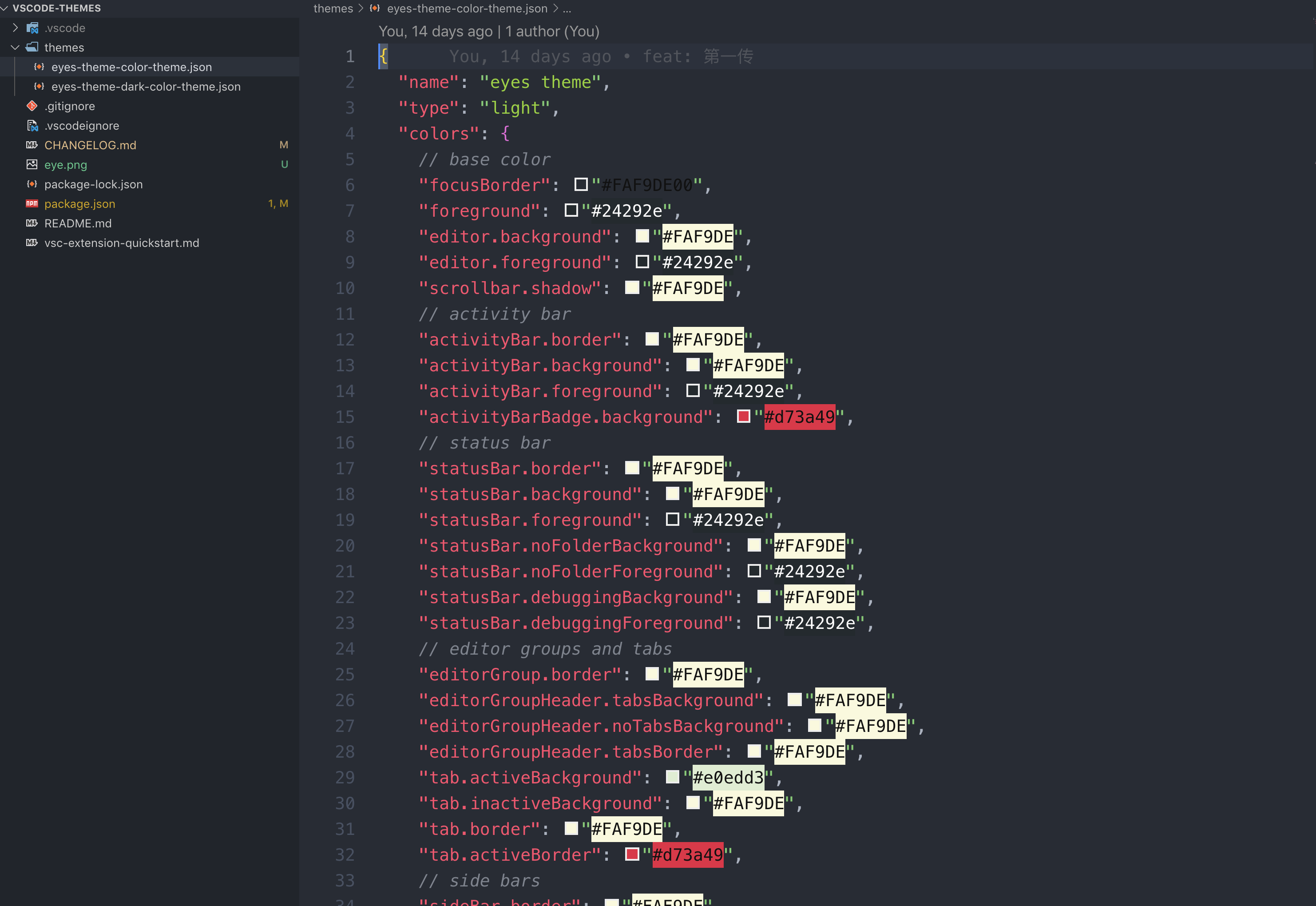Click the CHANGELOG.md markdown icon
The width and height of the screenshot is (1316, 906).
(32, 145)
